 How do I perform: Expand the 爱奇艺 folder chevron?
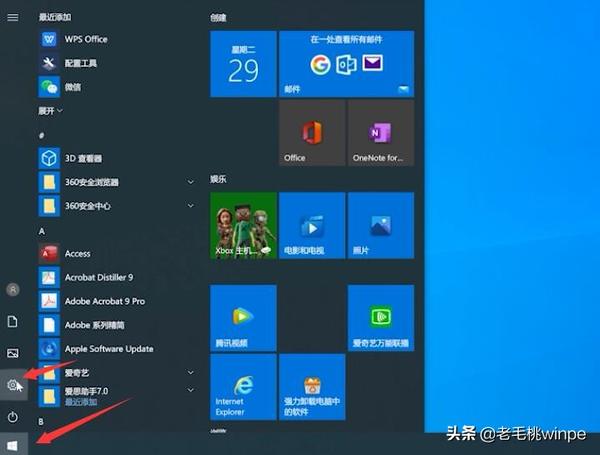pyautogui.click(x=191, y=372)
